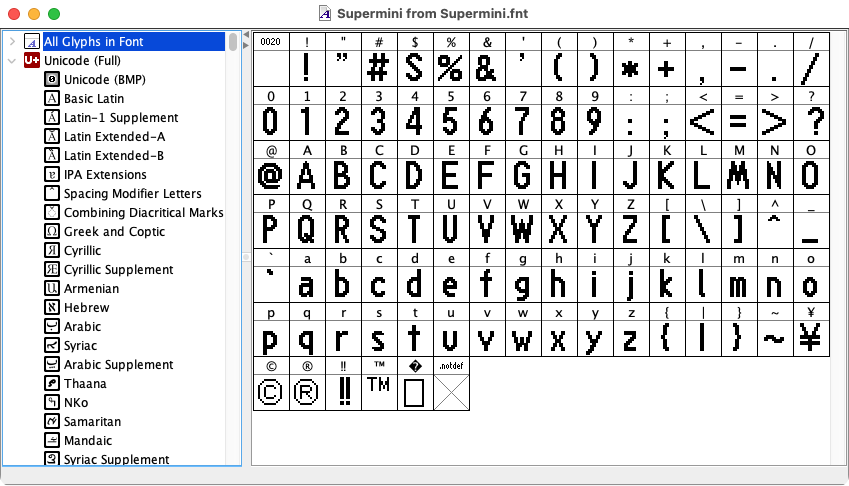The image size is (849, 486).
Task: Click the sidebar vertical scrollbar thumb
Action: pyautogui.click(x=233, y=42)
